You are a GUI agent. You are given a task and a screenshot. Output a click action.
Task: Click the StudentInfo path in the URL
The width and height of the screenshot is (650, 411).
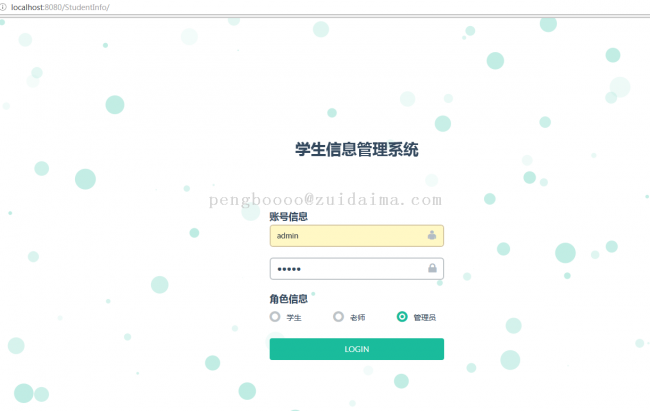(x=86, y=7)
